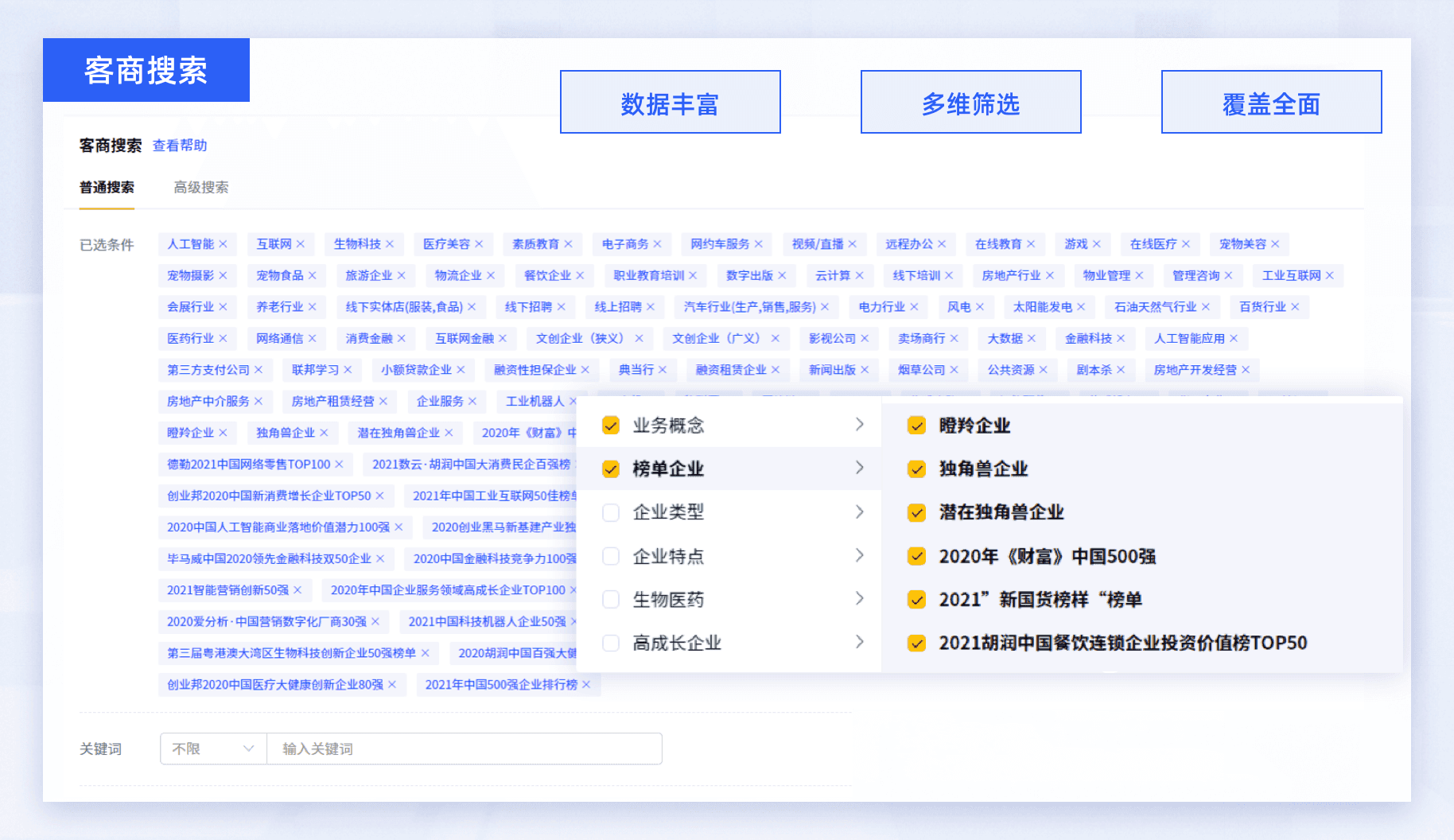Remove the 人工智能 filter tag
1454x840 pixels.
[224, 244]
